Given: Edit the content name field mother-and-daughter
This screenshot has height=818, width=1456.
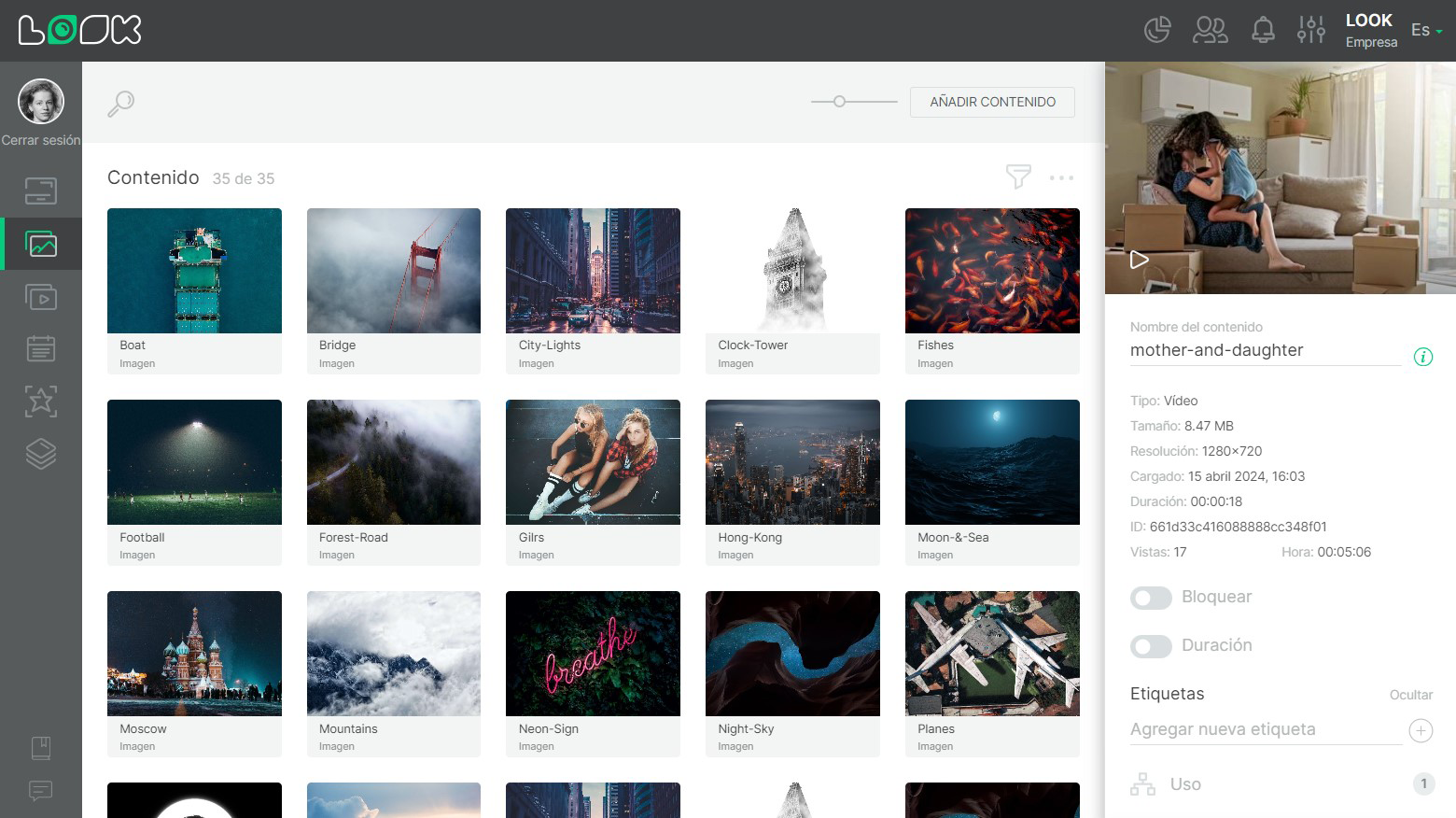Looking at the screenshot, I should (x=1265, y=351).
